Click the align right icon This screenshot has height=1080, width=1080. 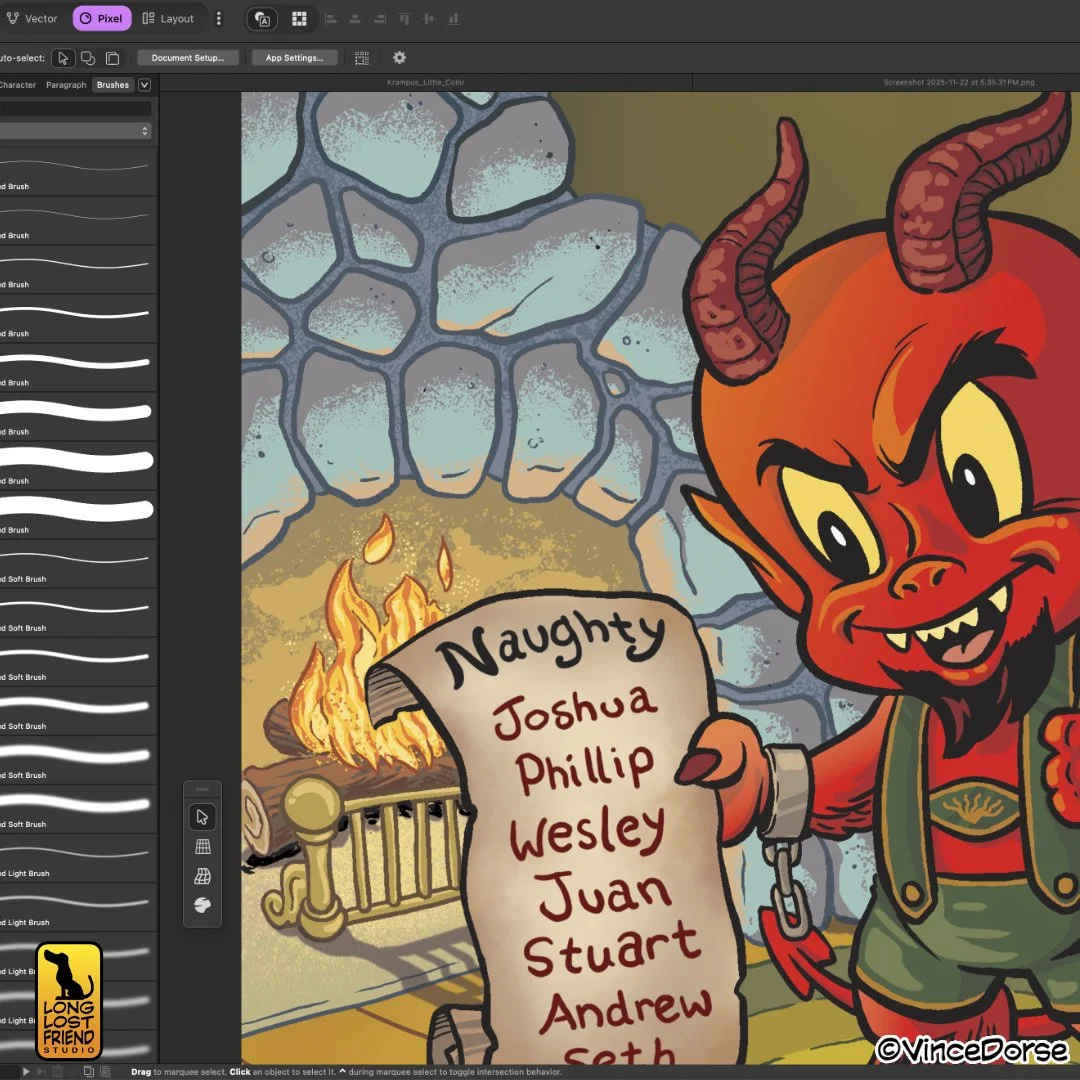point(380,19)
